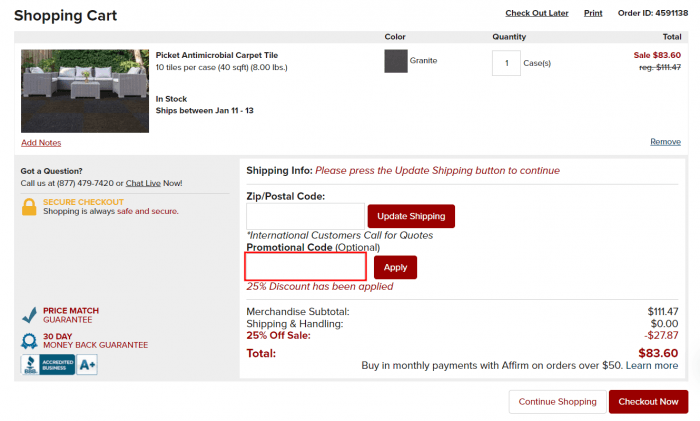This screenshot has width=700, height=421.
Task: Click the Print link
Action: [593, 13]
